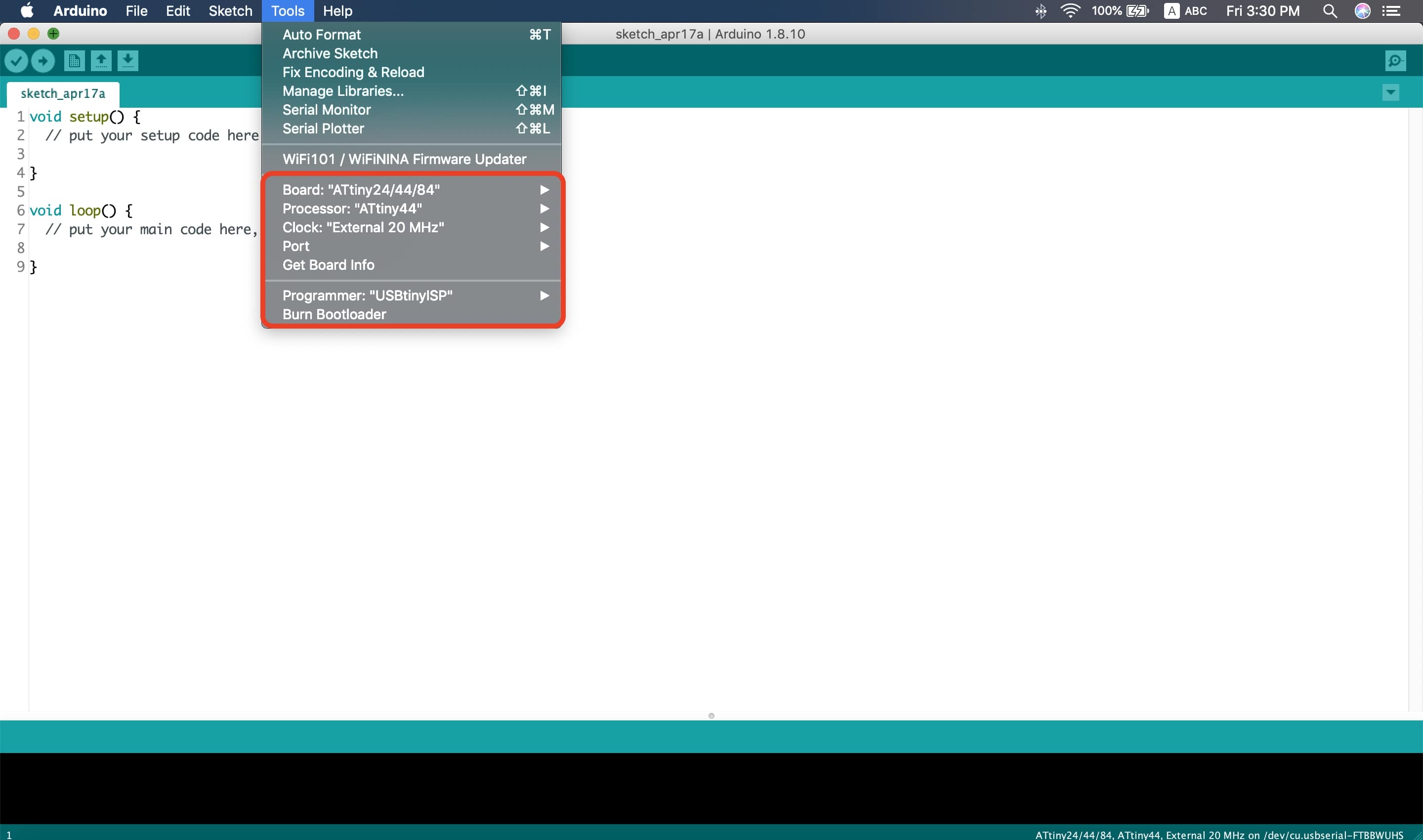Expand the Clock: "External 20 MHz" submenu
This screenshot has width=1423, height=840.
(x=412, y=227)
